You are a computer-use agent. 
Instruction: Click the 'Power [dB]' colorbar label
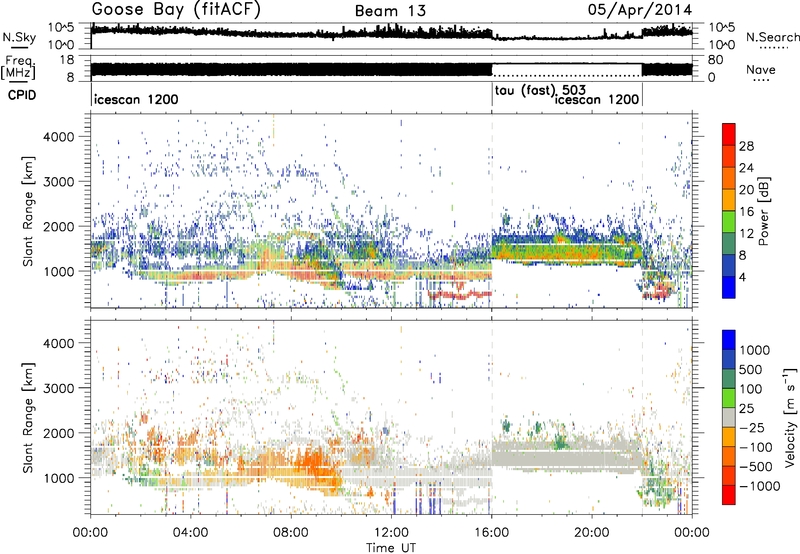763,211
